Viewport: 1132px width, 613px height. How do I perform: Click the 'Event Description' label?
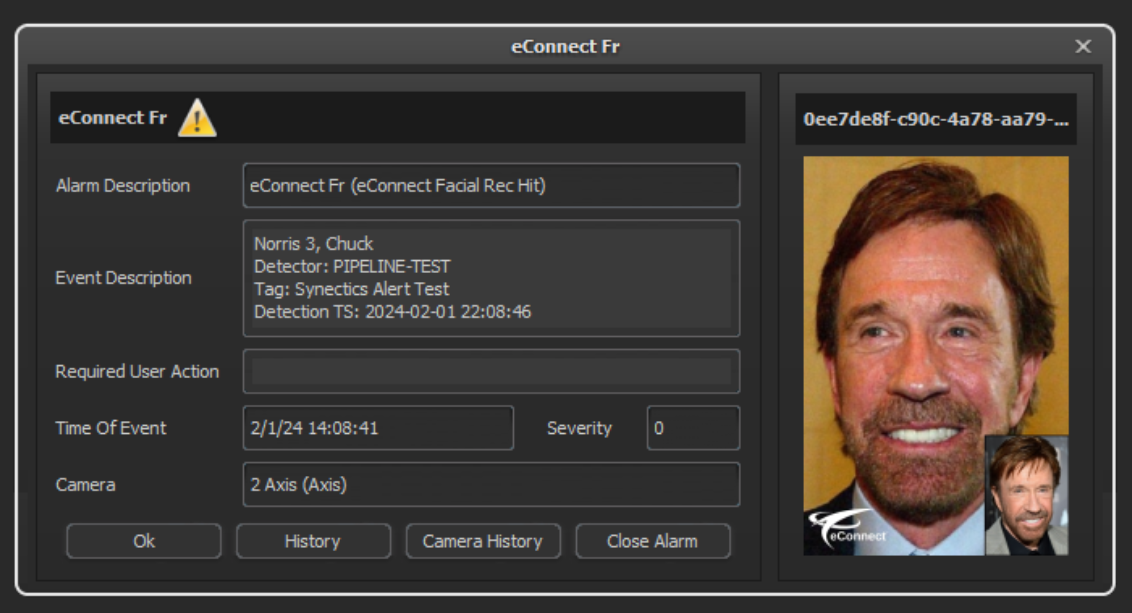click(123, 278)
